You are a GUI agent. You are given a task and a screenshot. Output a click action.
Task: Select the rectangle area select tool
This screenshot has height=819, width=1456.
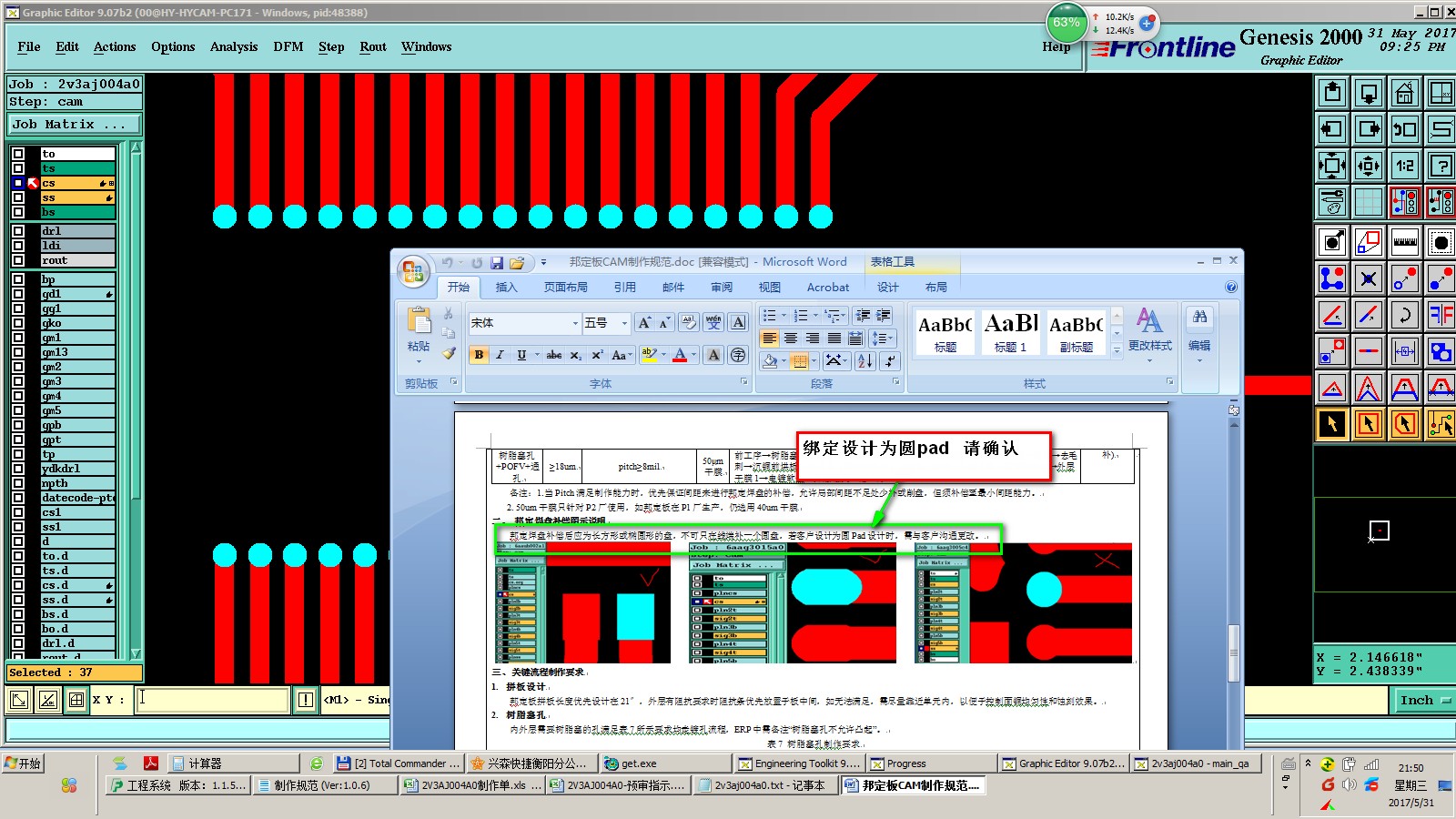tap(1369, 424)
